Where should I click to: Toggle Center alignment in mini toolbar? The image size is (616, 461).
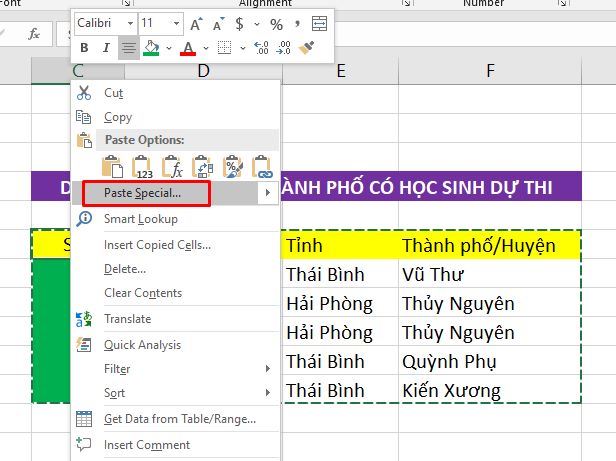coord(128,48)
